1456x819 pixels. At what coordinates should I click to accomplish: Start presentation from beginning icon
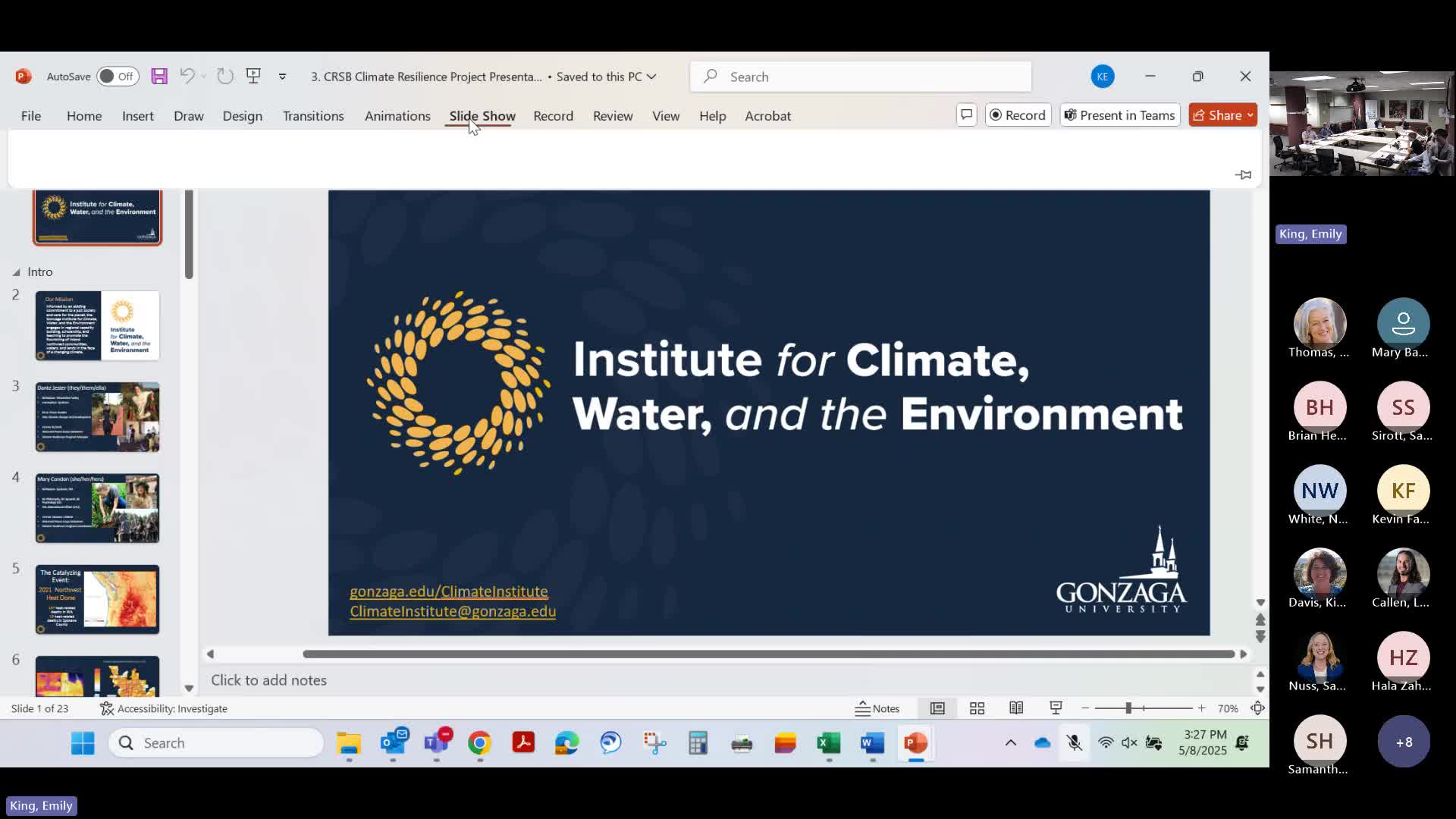[253, 76]
